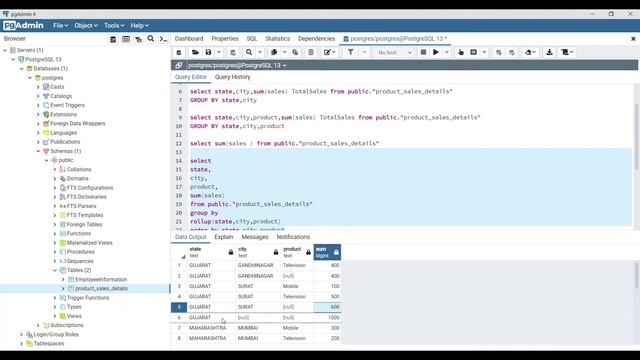Click View Data grid icon in Browser panel

click(126, 39)
